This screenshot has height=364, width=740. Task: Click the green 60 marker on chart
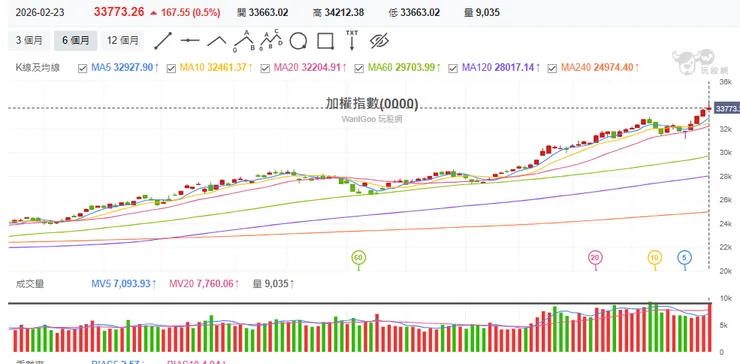(359, 258)
